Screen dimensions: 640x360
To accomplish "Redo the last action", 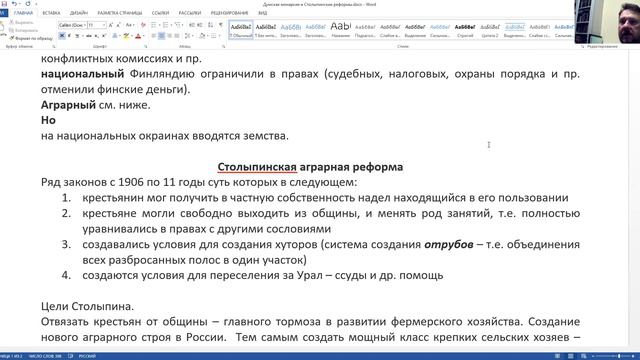I will coord(28,4).
